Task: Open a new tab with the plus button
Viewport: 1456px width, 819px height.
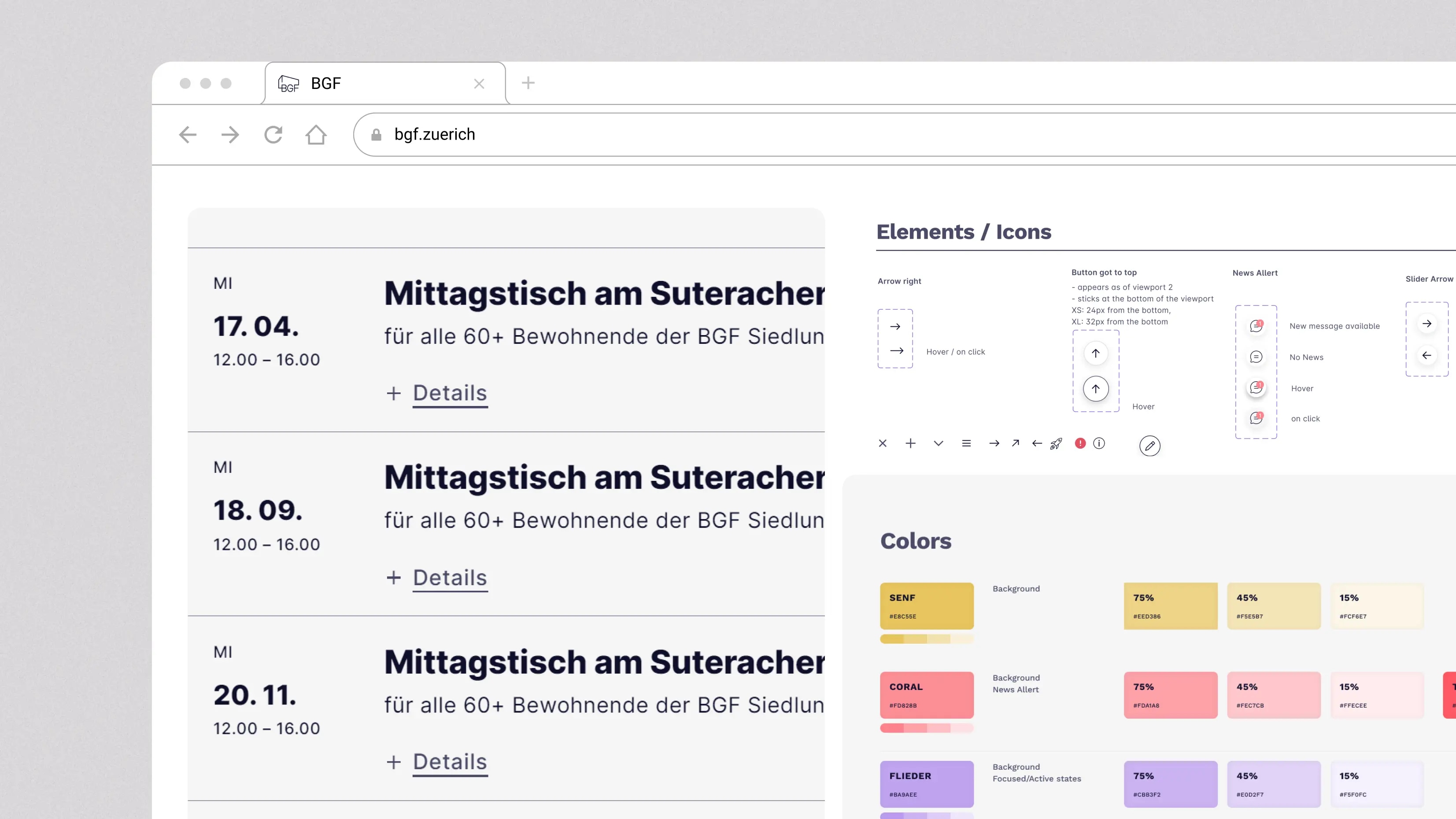Action: pyautogui.click(x=528, y=83)
